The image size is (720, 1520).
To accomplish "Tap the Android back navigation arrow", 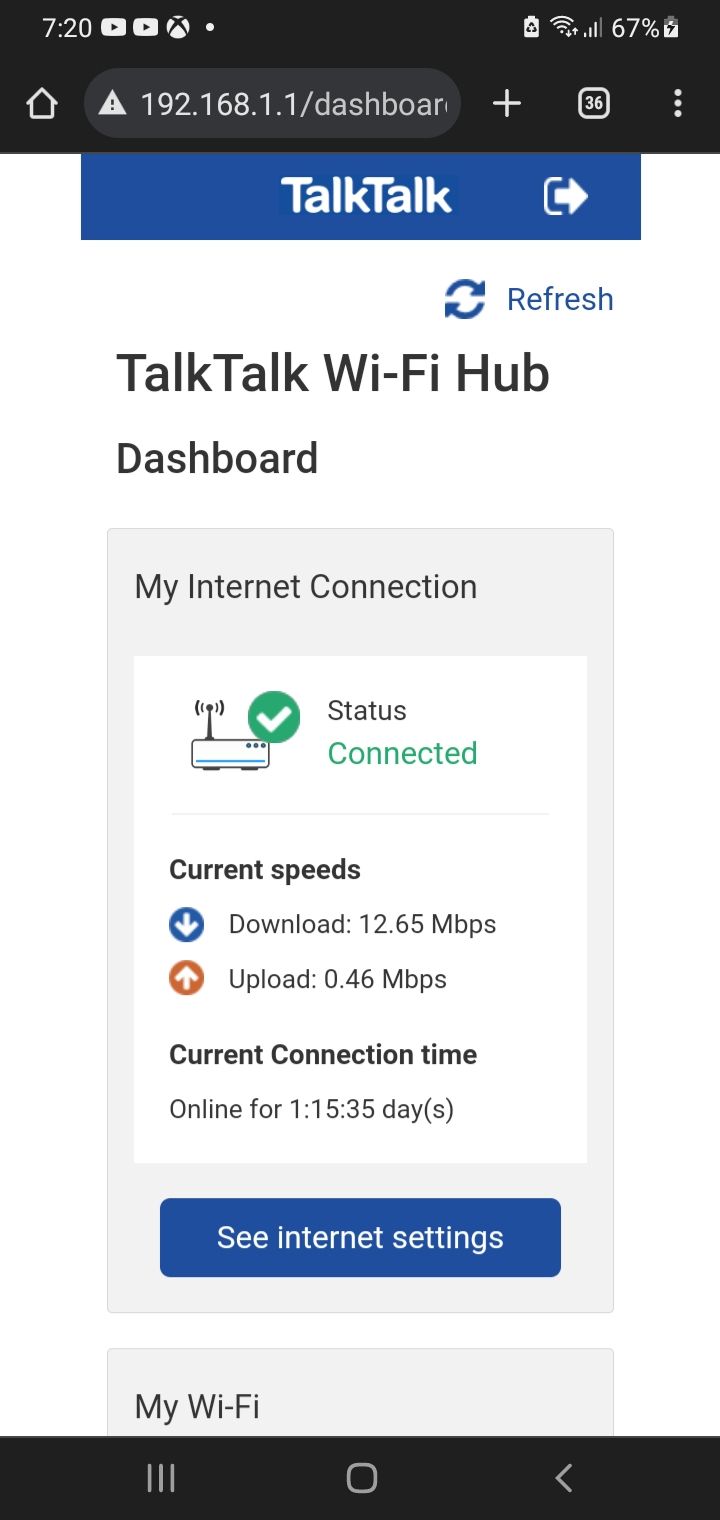I will click(x=564, y=1478).
